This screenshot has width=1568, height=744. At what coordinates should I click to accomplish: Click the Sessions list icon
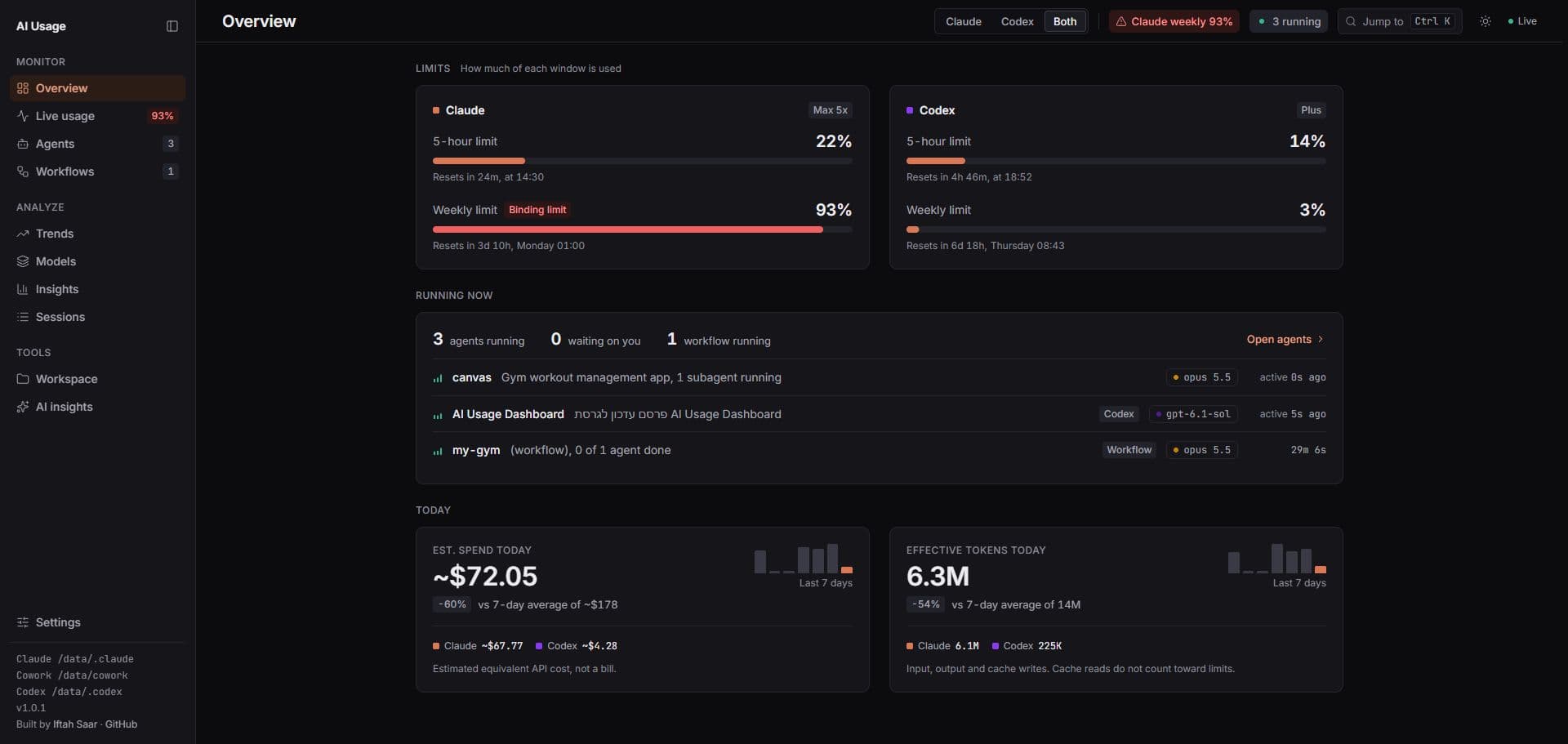(x=23, y=317)
